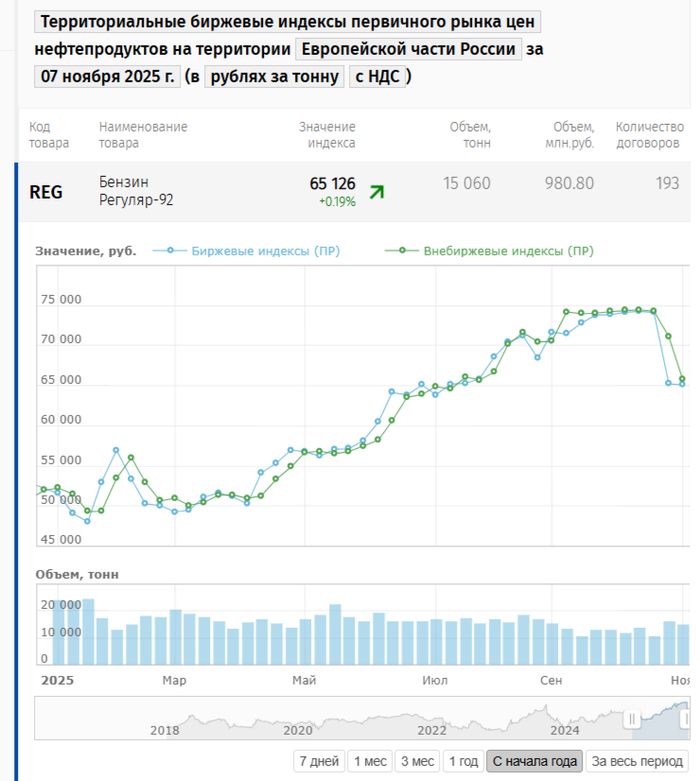This screenshot has height=781, width=700.
Task: Toggle the Внебиржевые индексы (ПР) series
Action: 508,251
